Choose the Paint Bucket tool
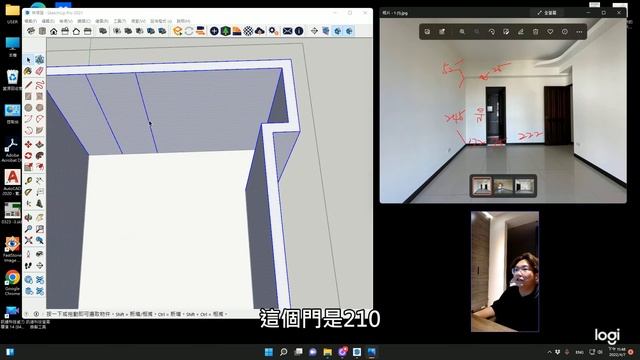 click(28, 71)
